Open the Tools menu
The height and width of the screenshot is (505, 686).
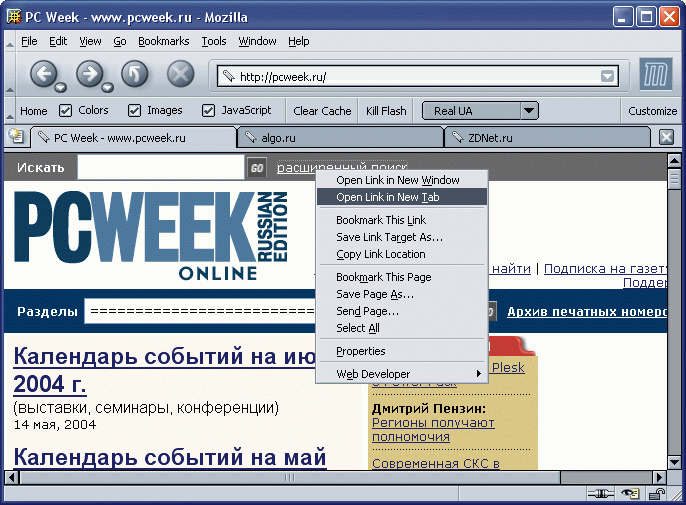pos(214,41)
